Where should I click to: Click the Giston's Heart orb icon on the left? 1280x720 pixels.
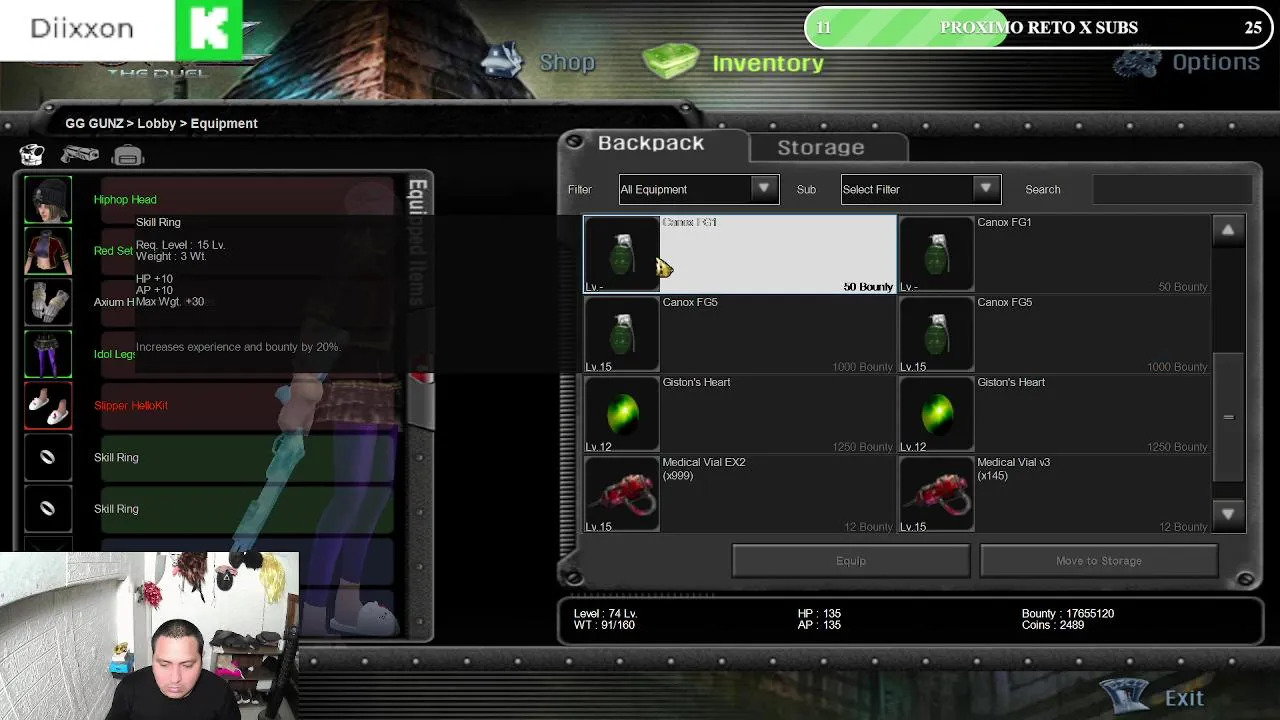(622, 414)
